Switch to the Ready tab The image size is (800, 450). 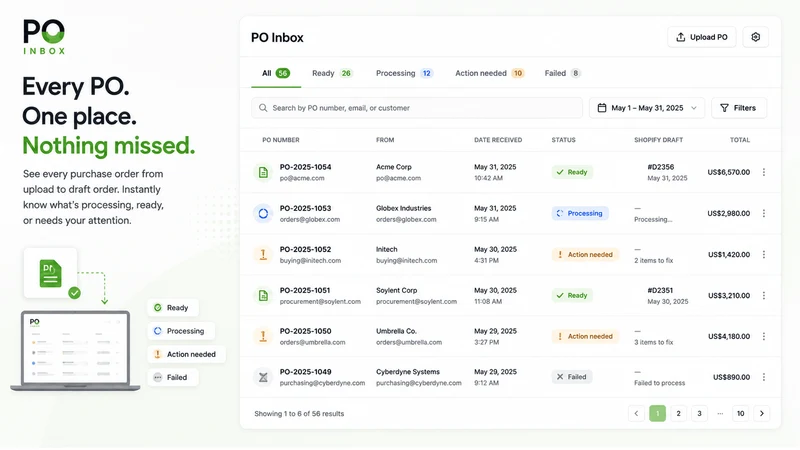[x=332, y=73]
